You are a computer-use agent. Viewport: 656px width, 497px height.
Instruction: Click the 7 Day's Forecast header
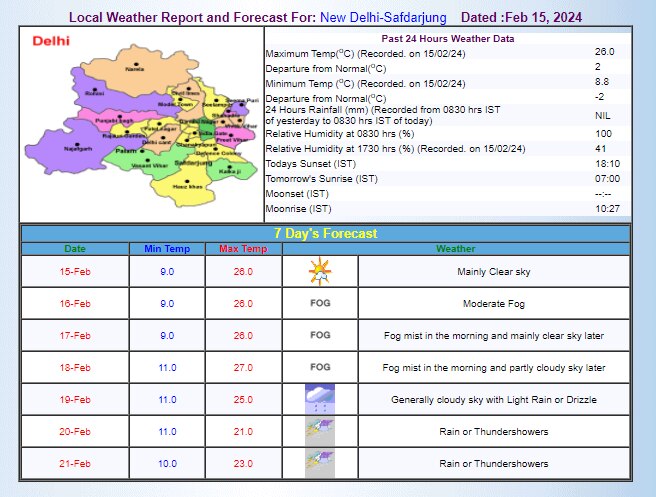tap(327, 233)
